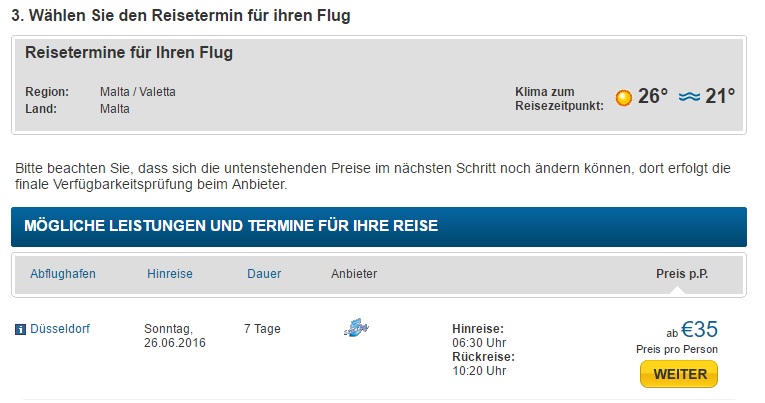This screenshot has width=765, height=403.
Task: Click the €35 price
Action: click(x=699, y=329)
